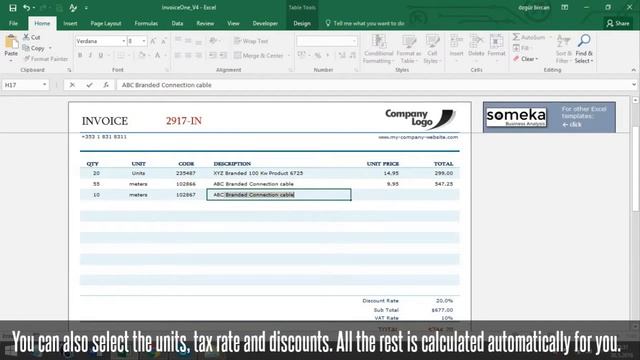Viewport: 640px width, 360px height.
Task: Click the formula bar text field
Action: tap(373, 85)
